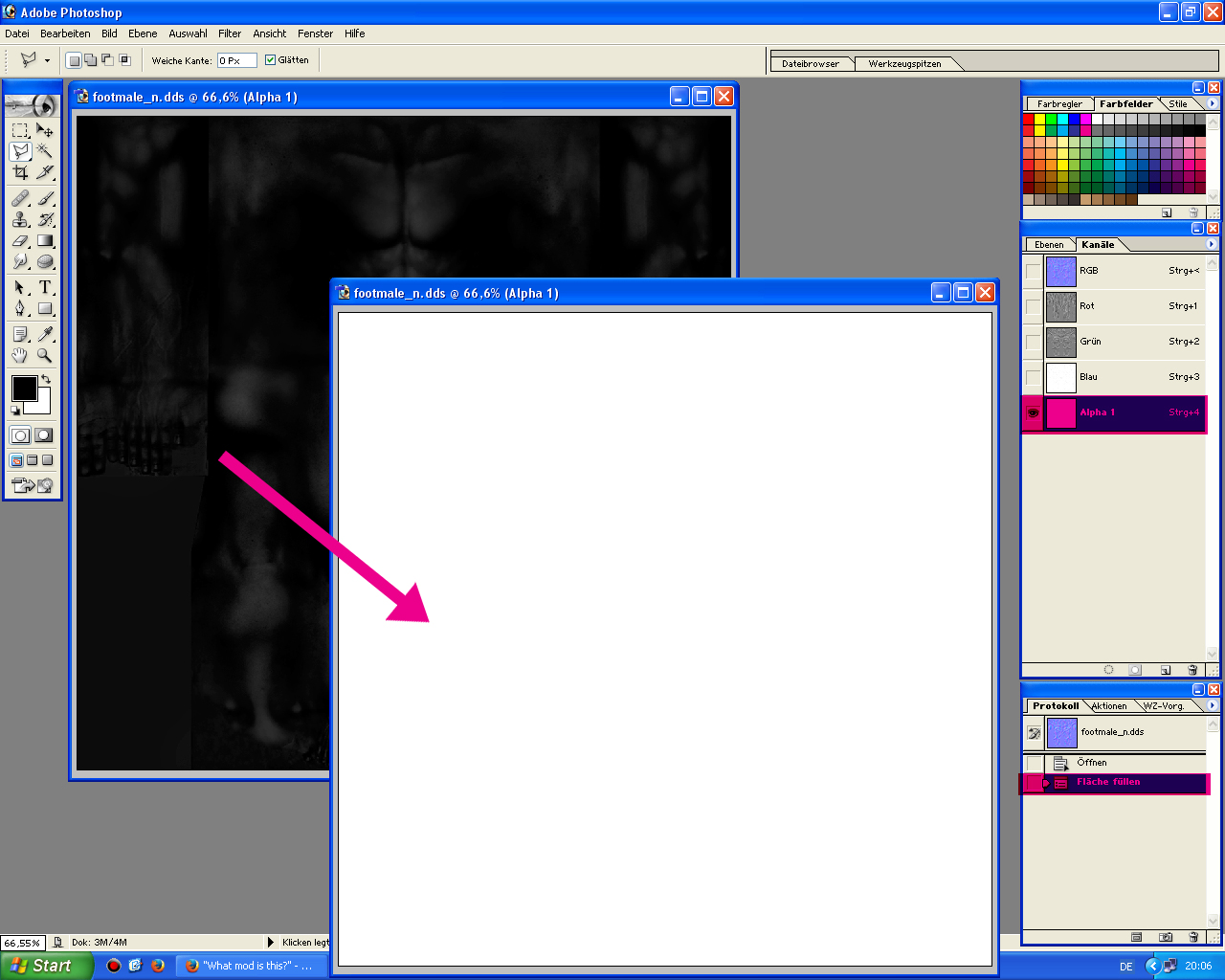
Task: Select the Magic Wand tool
Action: coord(45,151)
